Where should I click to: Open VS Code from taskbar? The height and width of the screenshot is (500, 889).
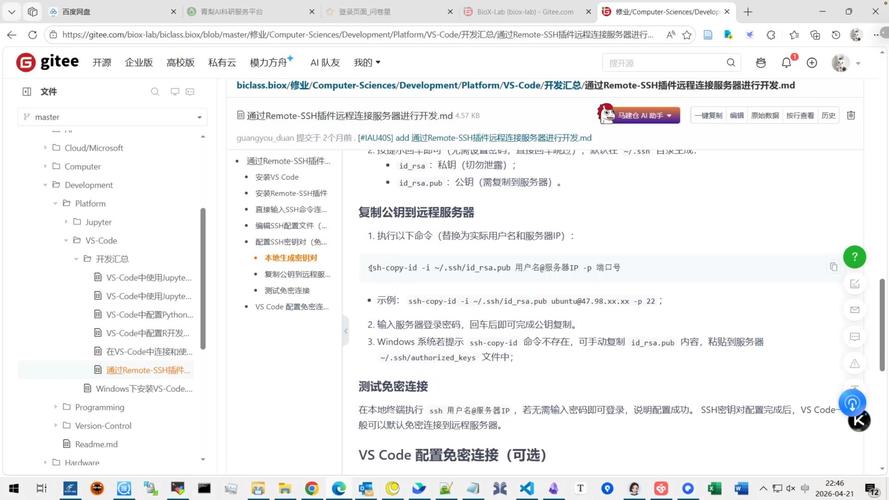pos(527,488)
